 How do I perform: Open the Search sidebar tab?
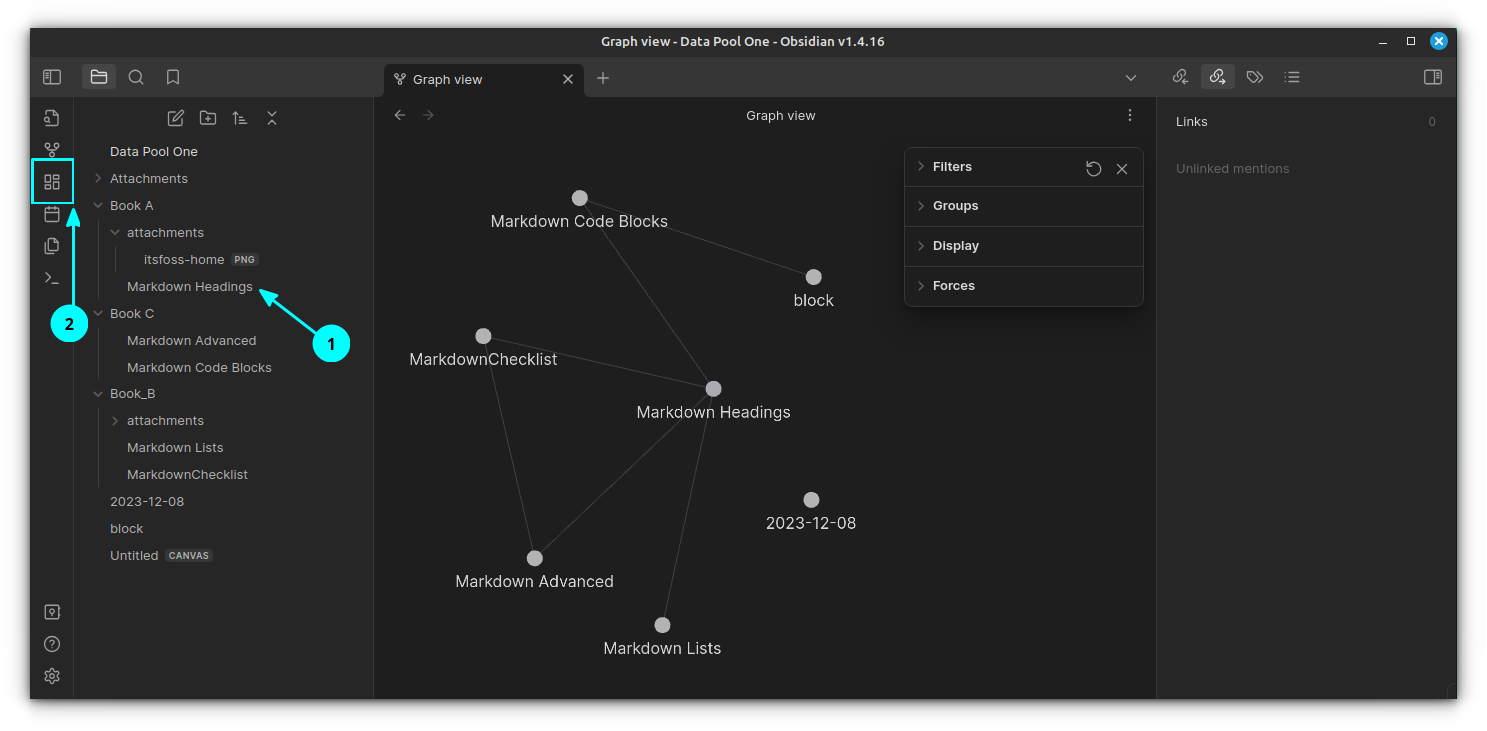click(x=137, y=77)
